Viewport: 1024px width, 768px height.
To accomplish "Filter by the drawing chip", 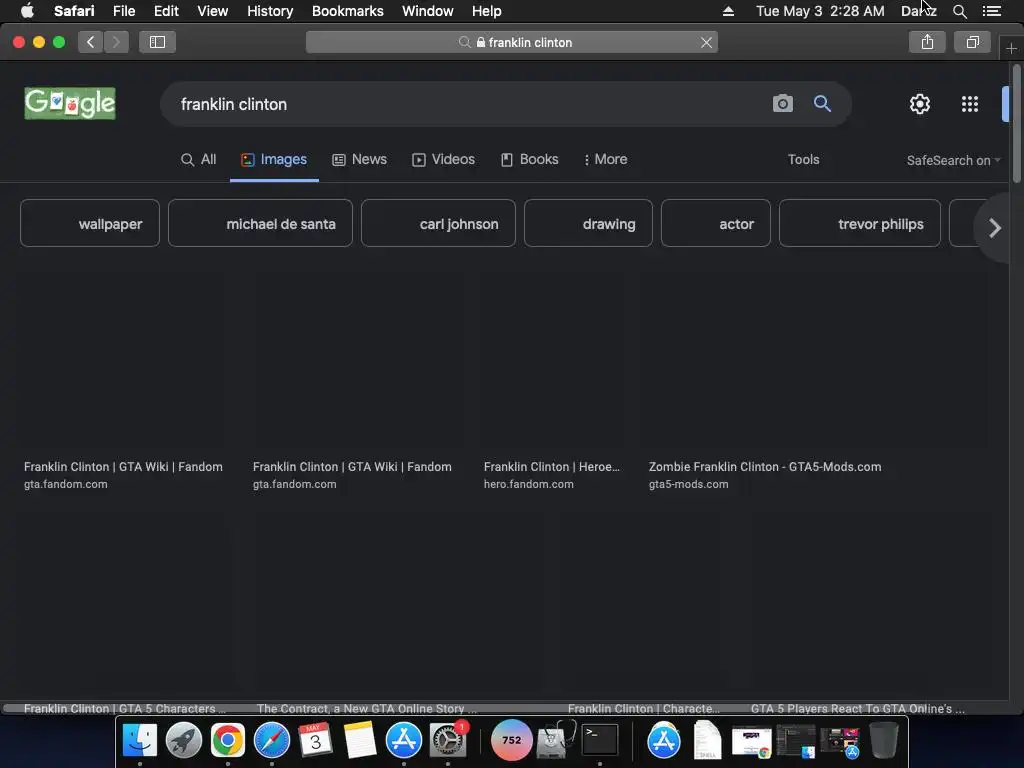I will click(x=588, y=223).
